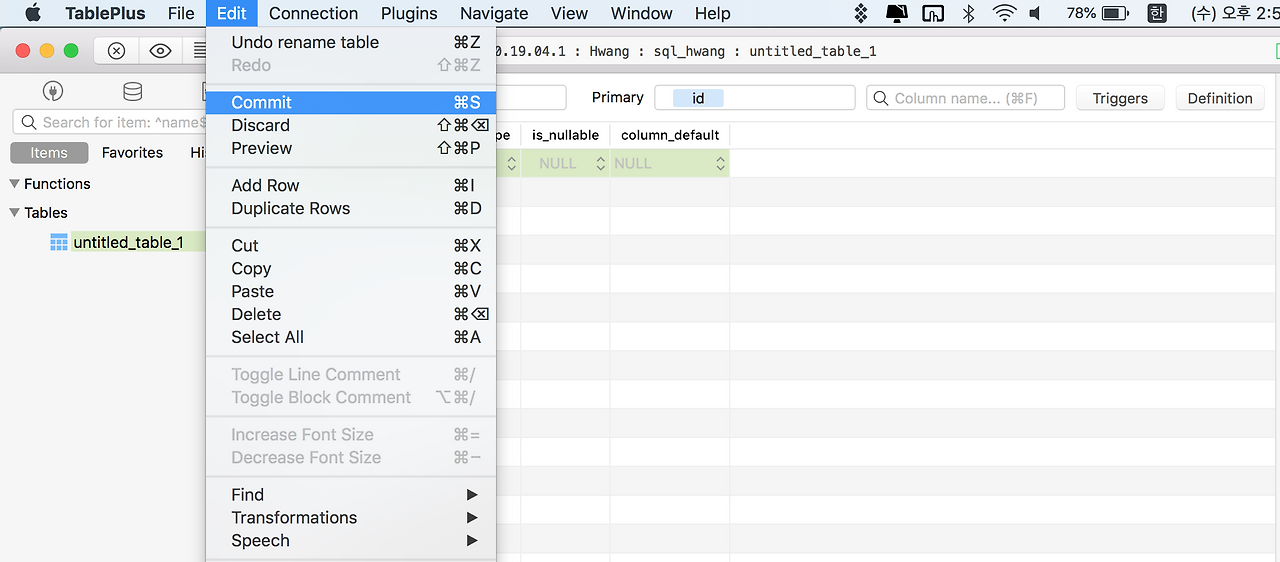
Task: Click the Search for item field
Action: tap(110, 122)
